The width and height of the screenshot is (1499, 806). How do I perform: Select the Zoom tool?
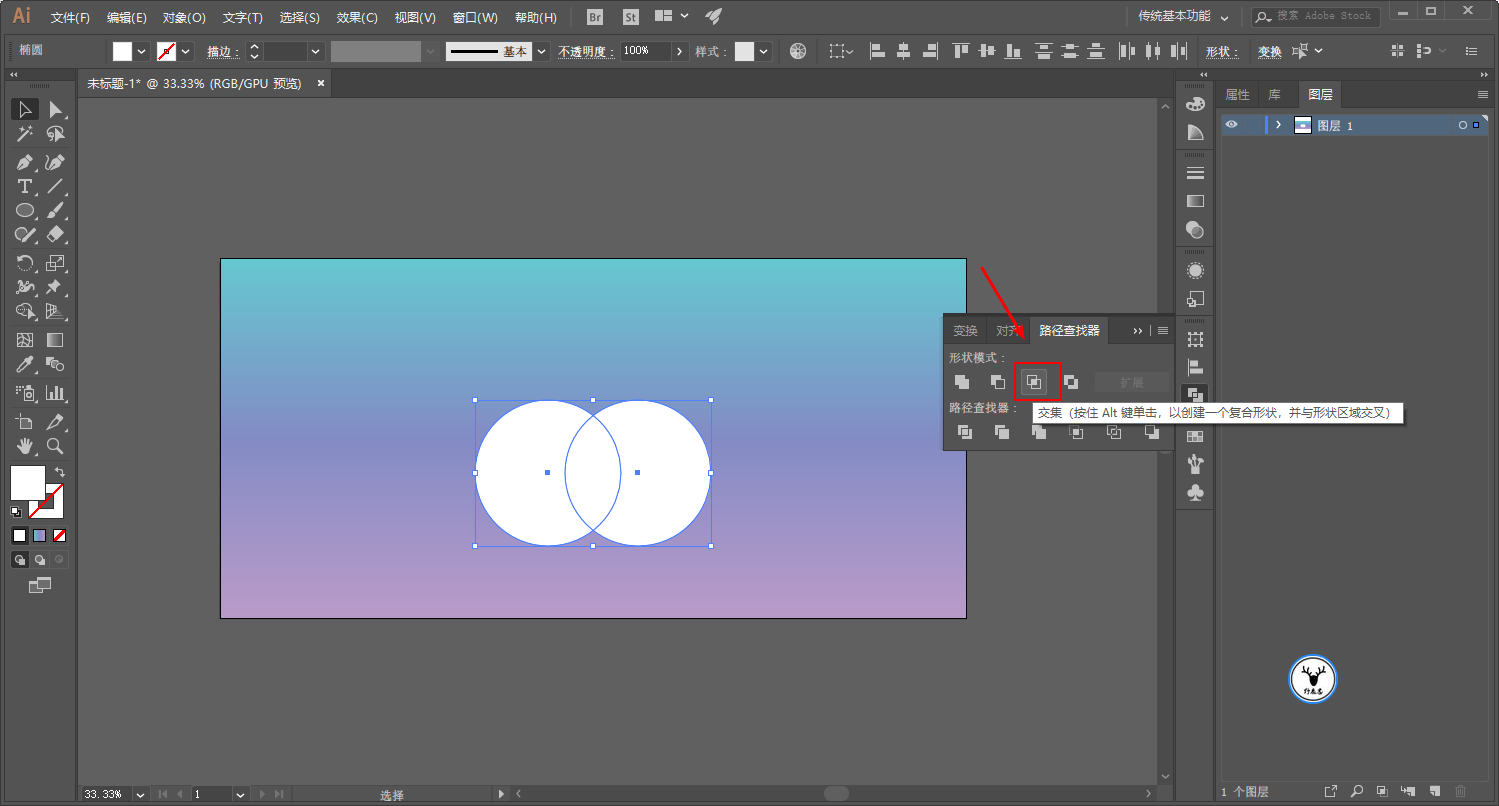56,446
